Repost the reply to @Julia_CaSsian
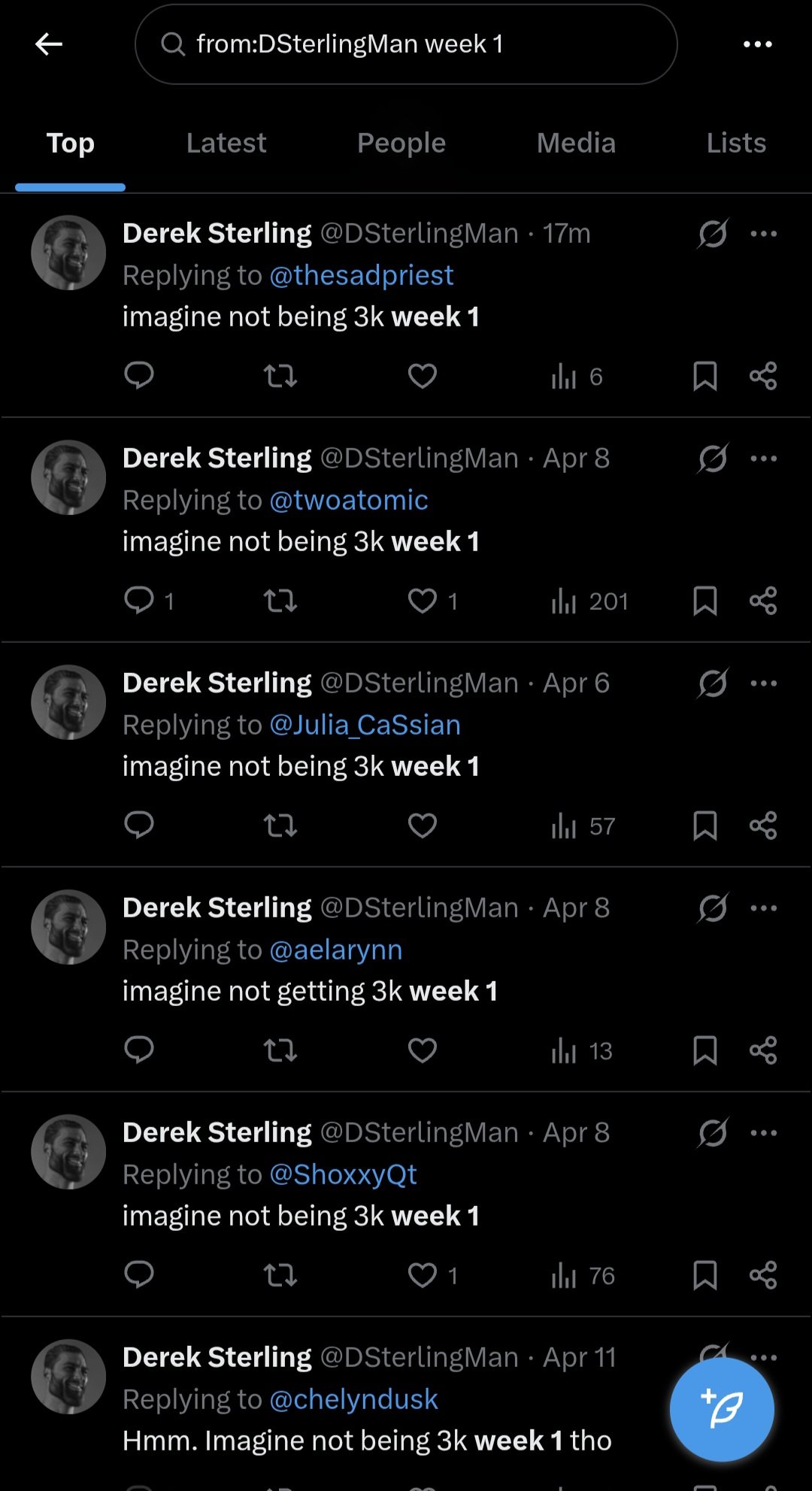 pos(280,826)
